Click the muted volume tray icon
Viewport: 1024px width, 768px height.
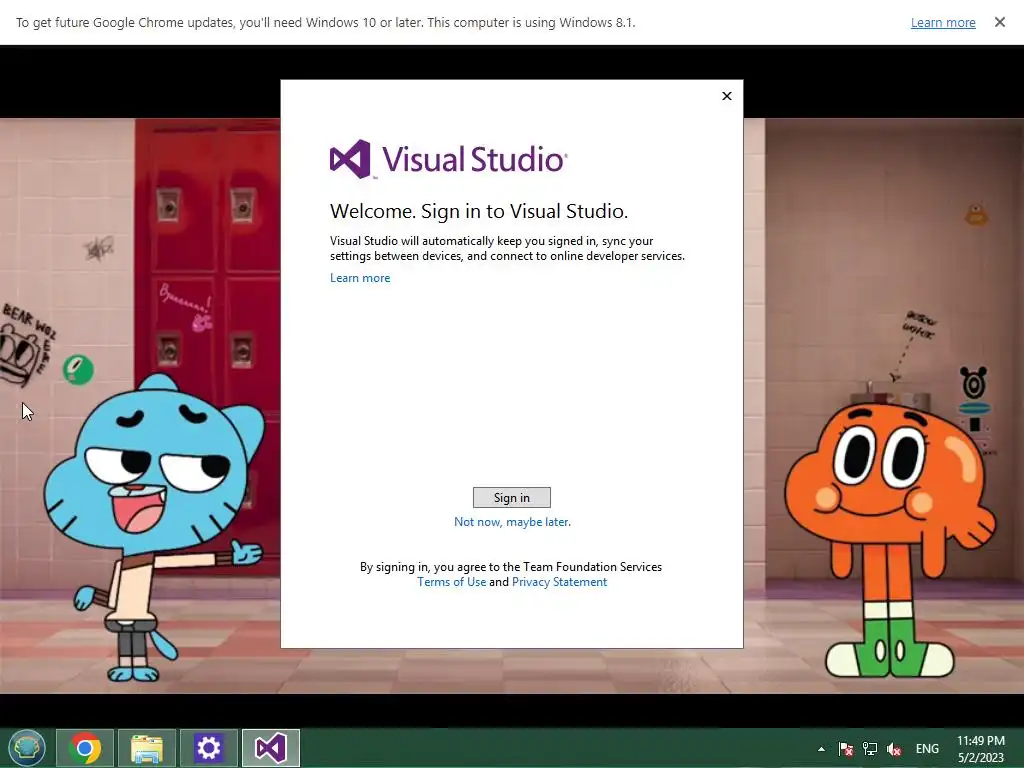pyautogui.click(x=894, y=749)
